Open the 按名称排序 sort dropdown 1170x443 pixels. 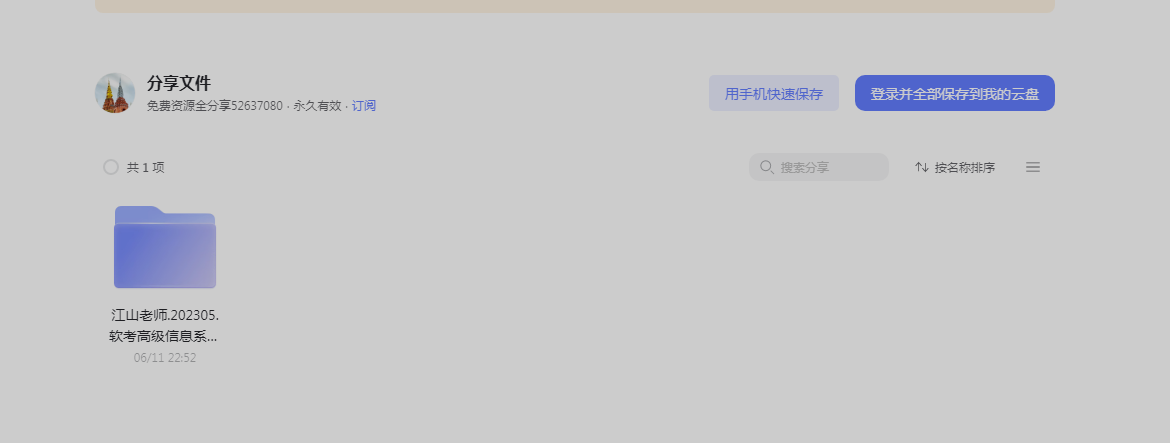[x=955, y=167]
